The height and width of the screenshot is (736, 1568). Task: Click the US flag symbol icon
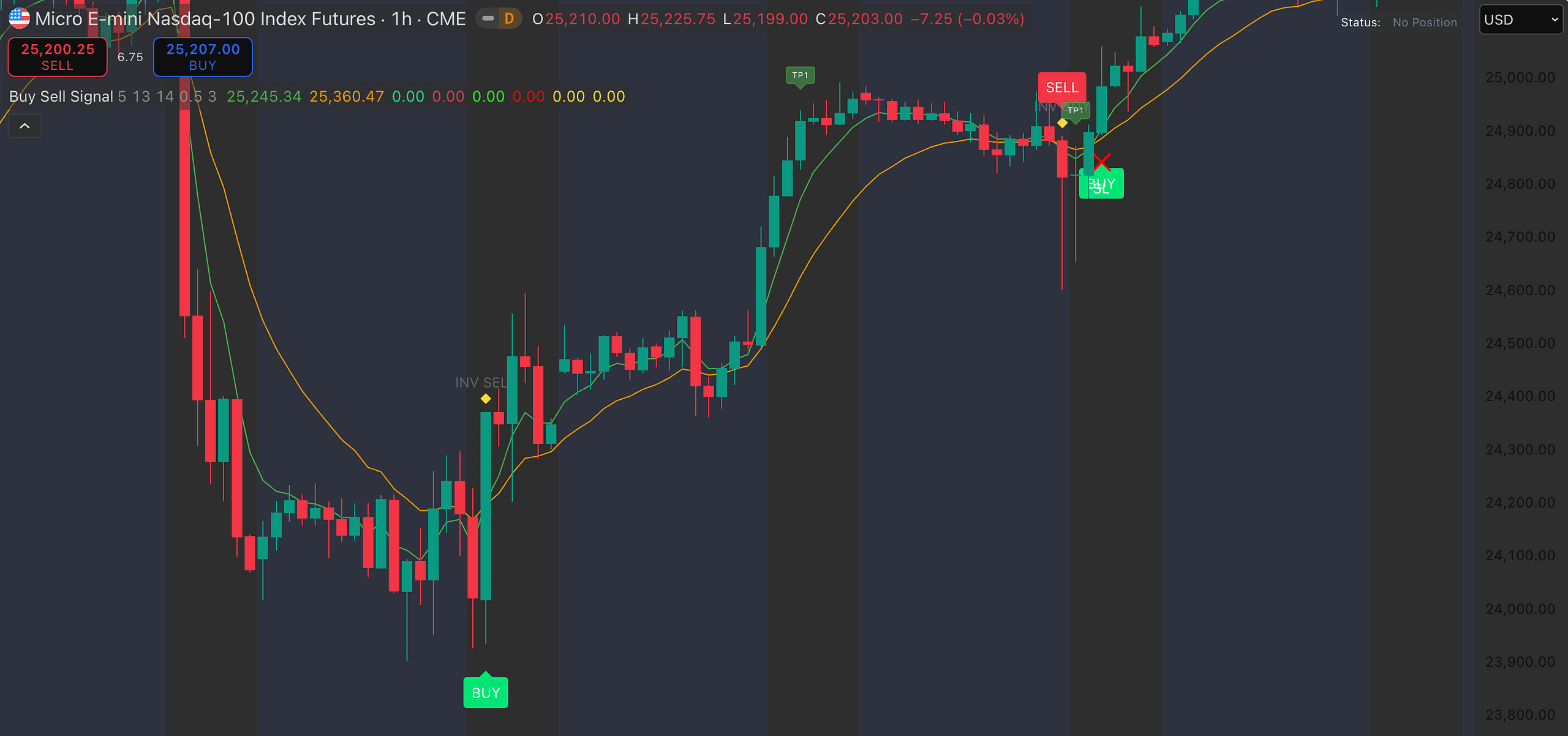(x=19, y=18)
